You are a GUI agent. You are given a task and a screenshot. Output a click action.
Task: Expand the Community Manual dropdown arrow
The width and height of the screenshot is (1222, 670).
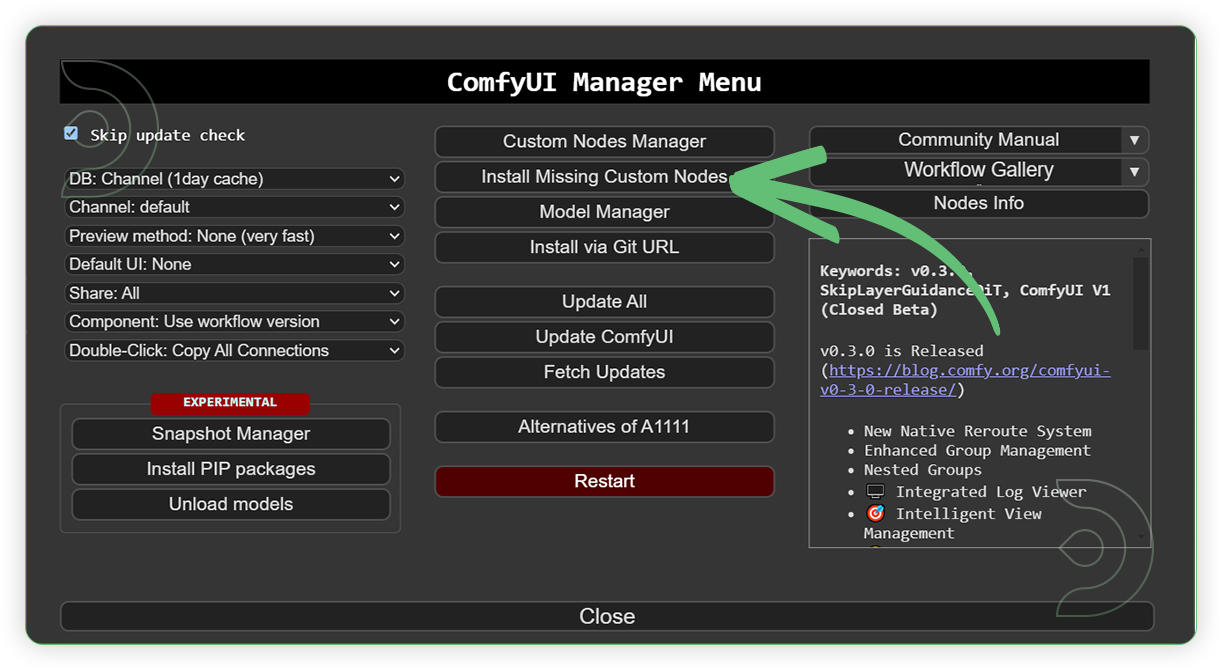[x=1135, y=140]
